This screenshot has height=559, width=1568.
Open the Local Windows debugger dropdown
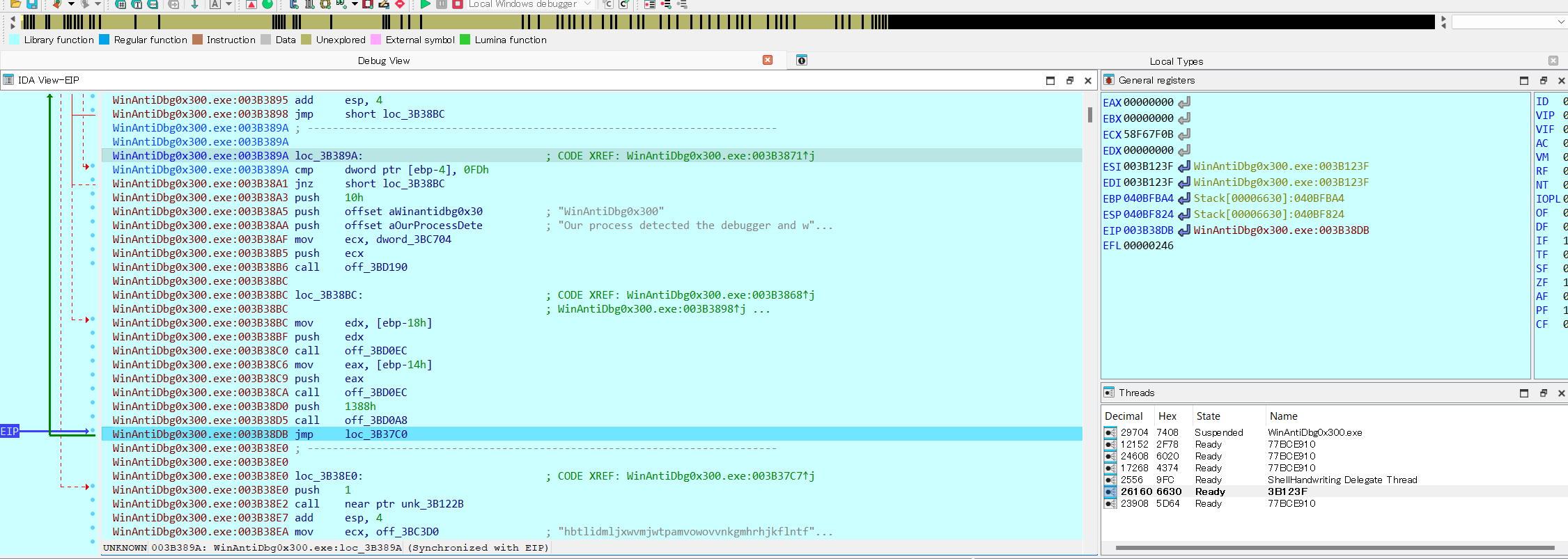click(x=587, y=4)
